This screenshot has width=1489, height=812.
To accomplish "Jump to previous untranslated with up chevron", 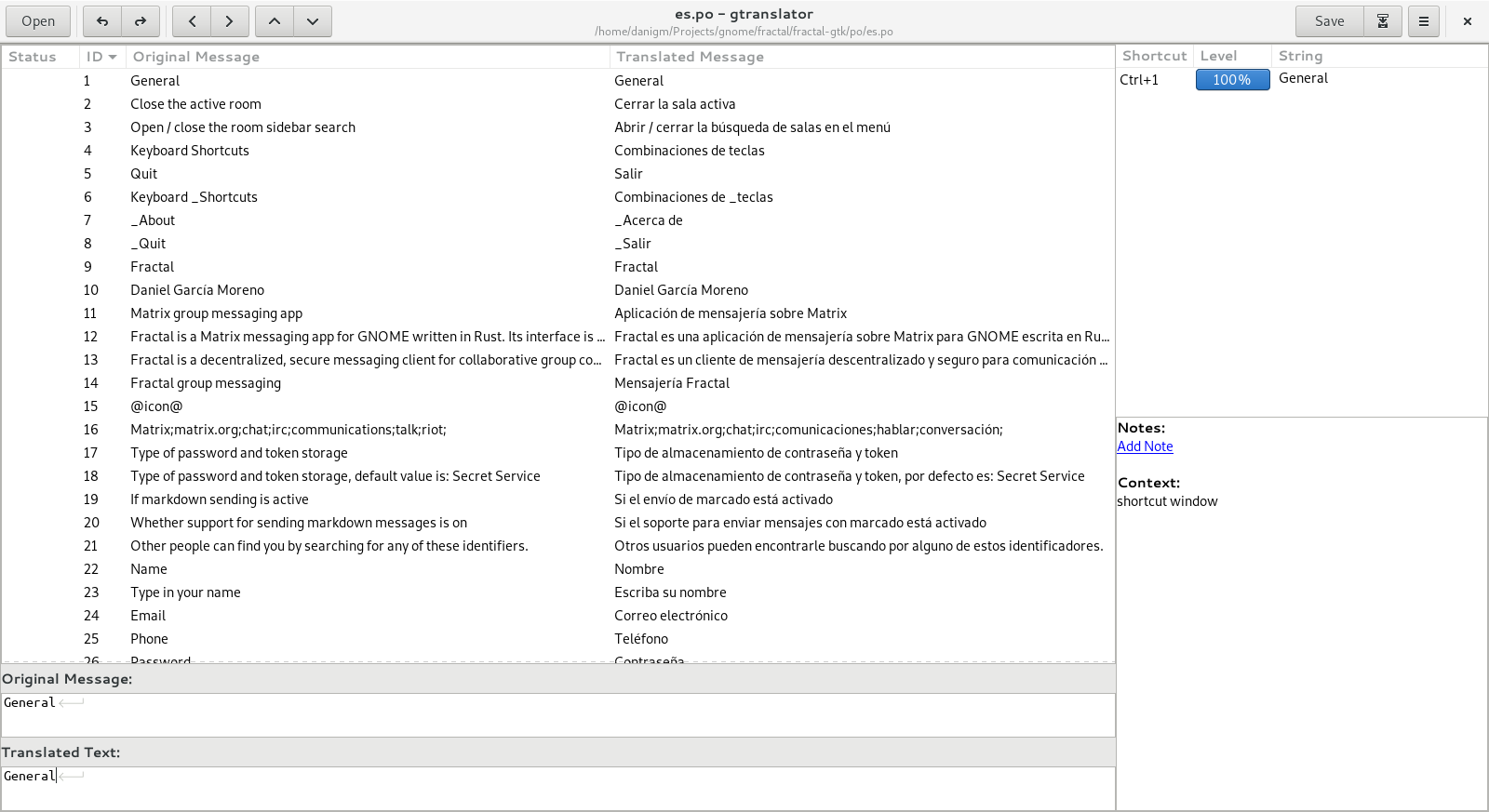I will 275,21.
